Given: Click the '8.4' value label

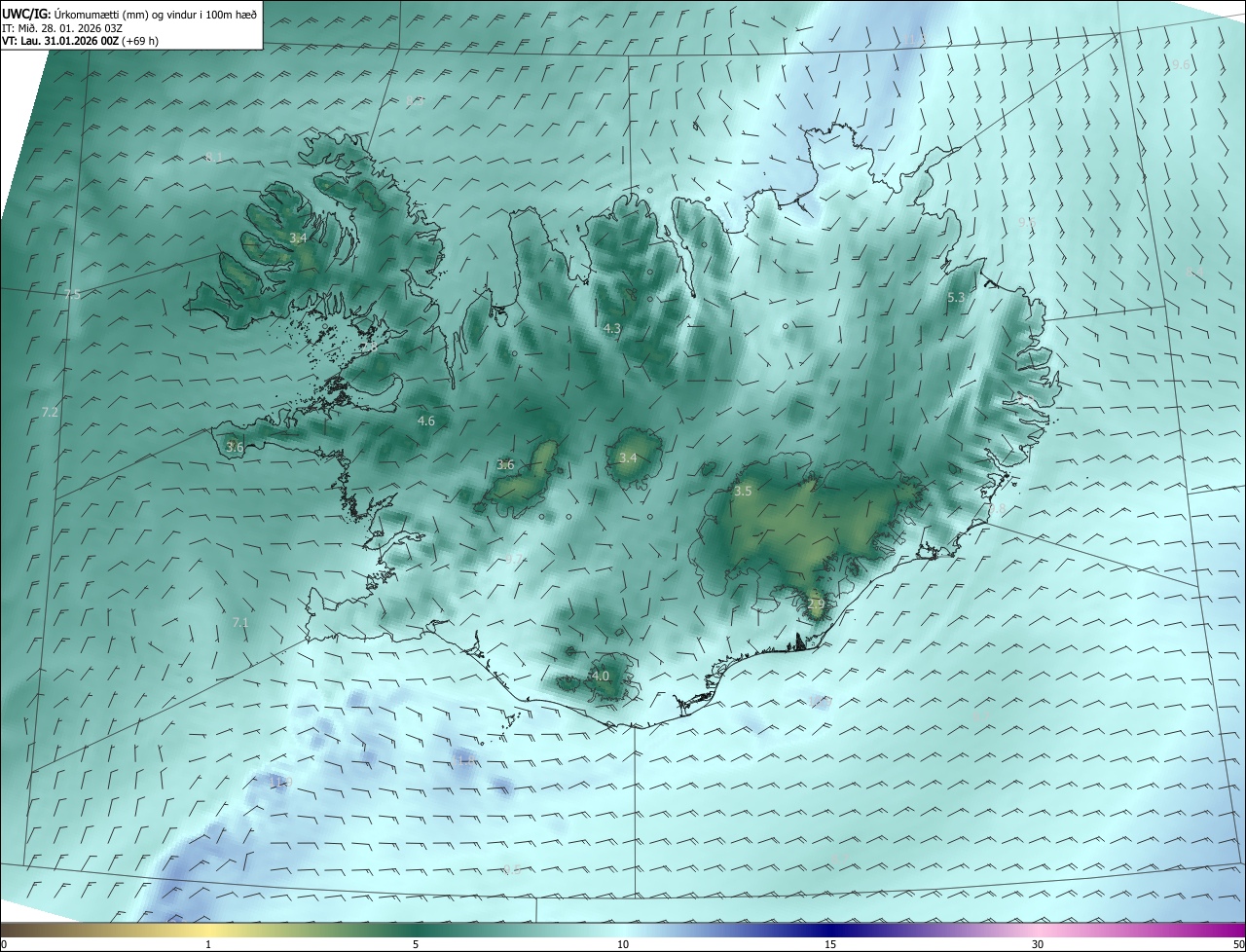Looking at the screenshot, I should point(1195,274).
